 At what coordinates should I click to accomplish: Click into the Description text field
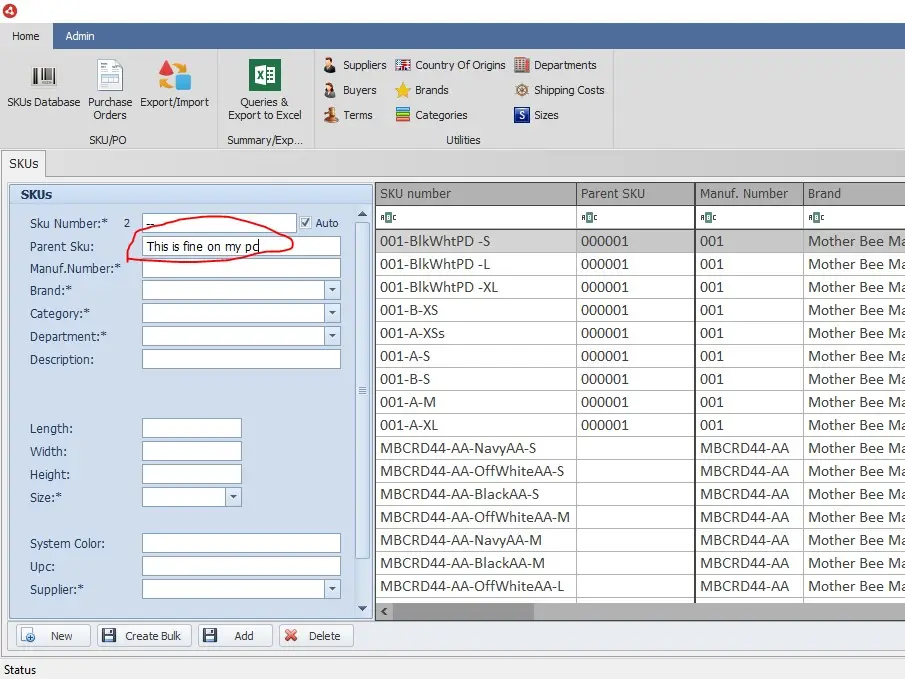click(241, 359)
